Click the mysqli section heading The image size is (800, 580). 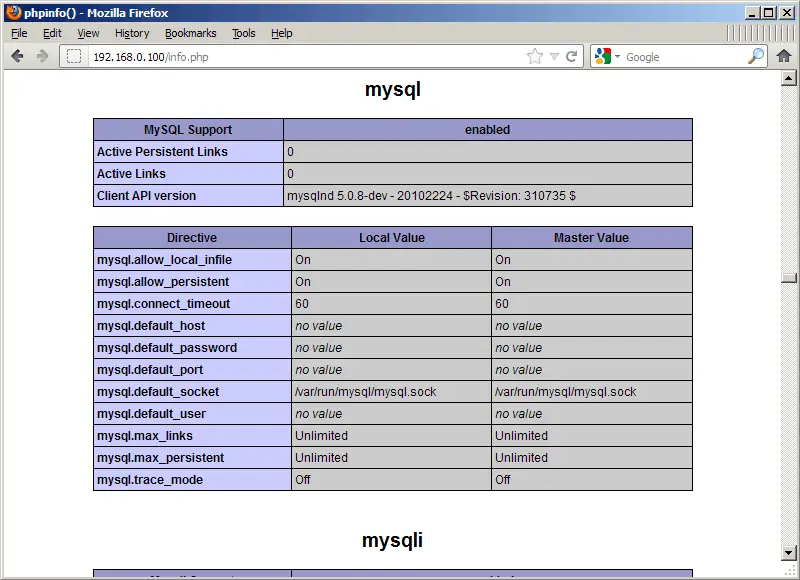[392, 540]
